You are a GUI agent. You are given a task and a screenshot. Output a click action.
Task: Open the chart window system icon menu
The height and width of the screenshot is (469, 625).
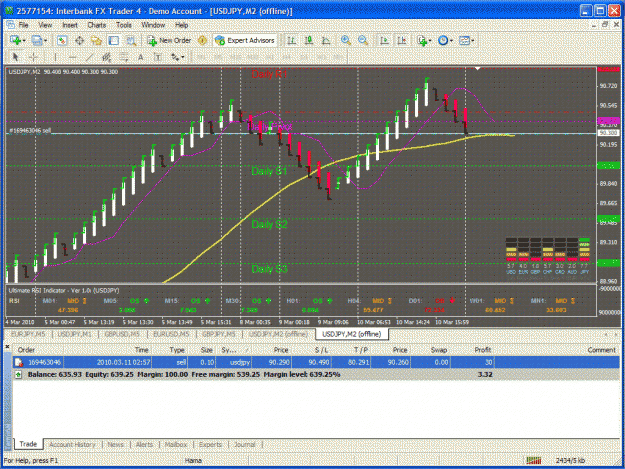[x=10, y=25]
